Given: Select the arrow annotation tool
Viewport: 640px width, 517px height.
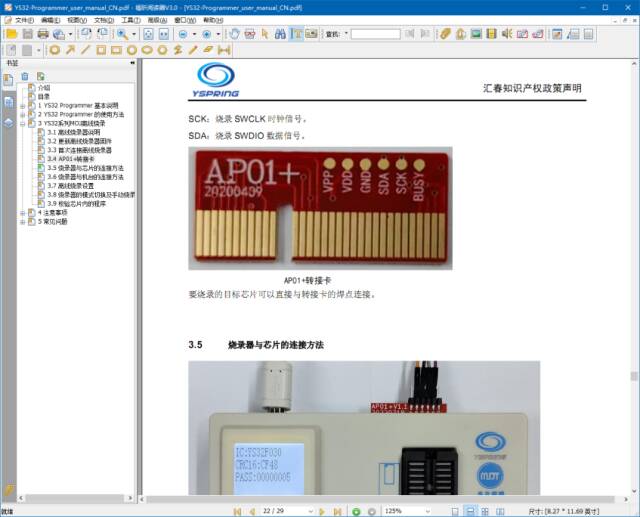Looking at the screenshot, I should [70, 50].
